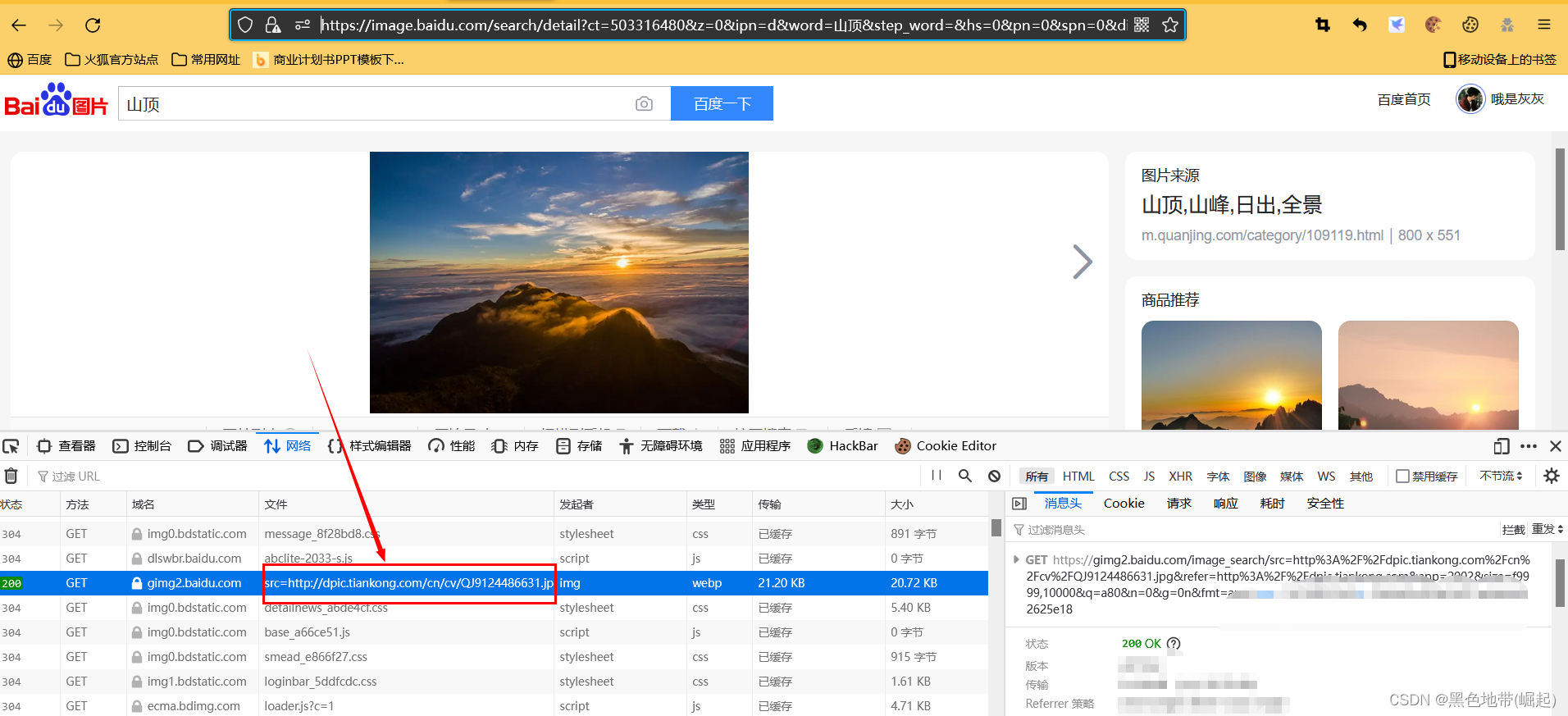This screenshot has height=716, width=1568.
Task: Show the page QR code icon
Action: (1142, 25)
